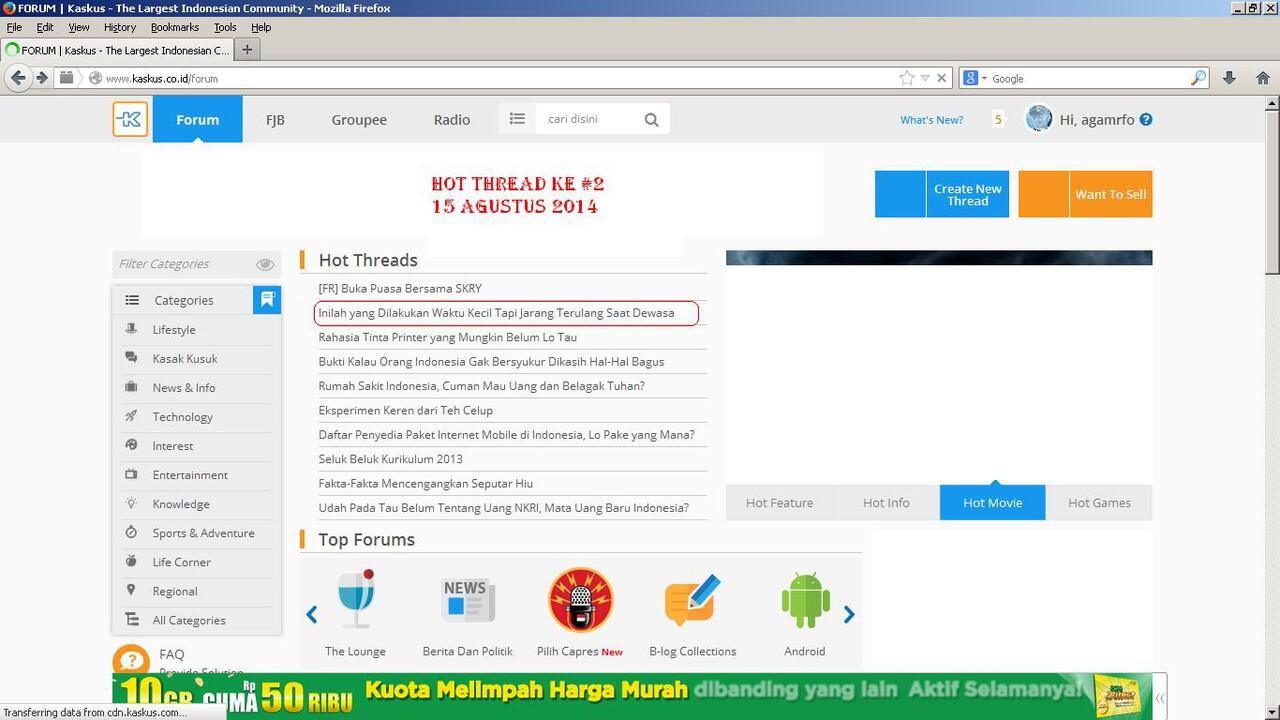
Task: Click the blue bookmark icon on the Categories header
Action: [267, 299]
